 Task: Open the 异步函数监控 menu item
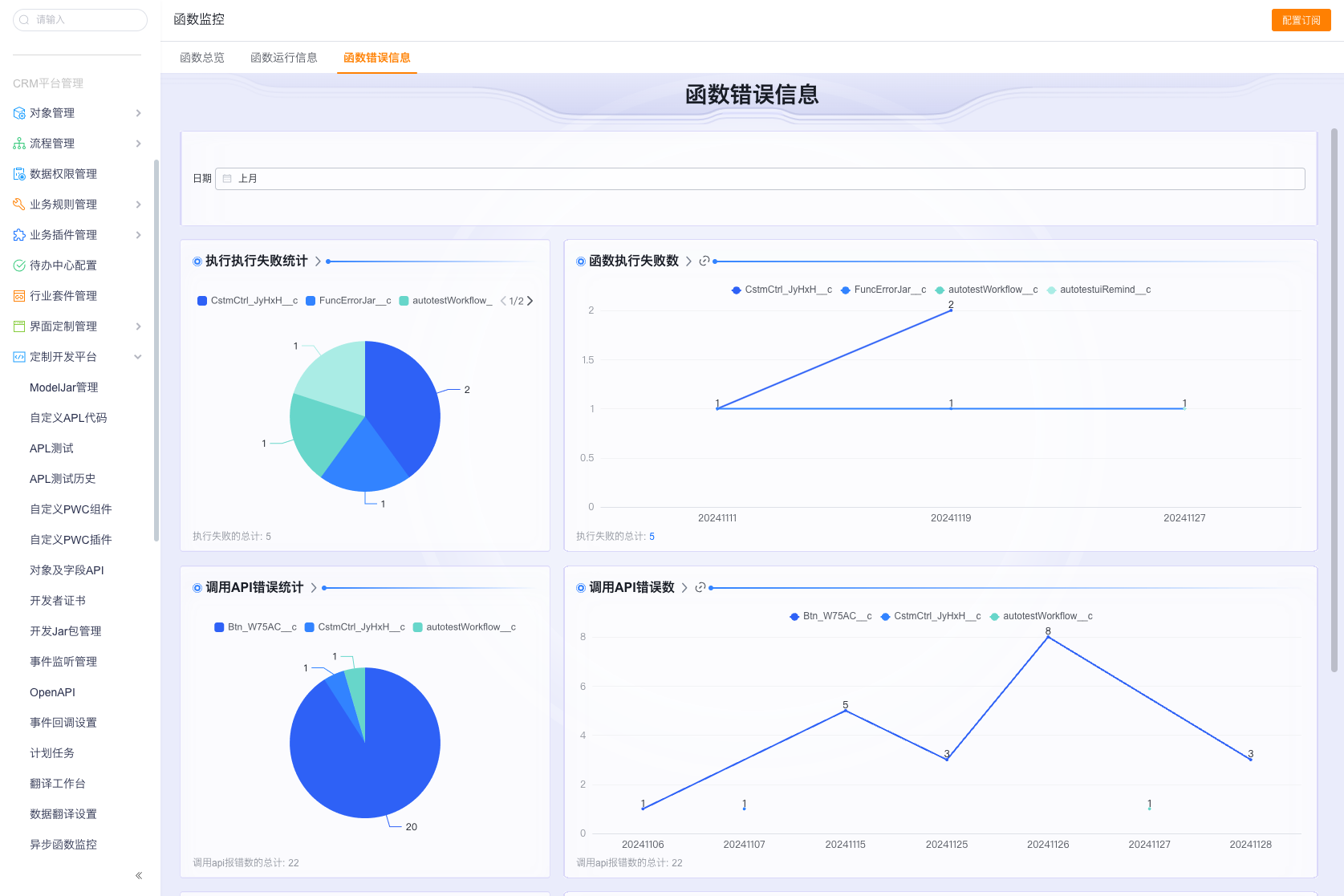point(63,845)
